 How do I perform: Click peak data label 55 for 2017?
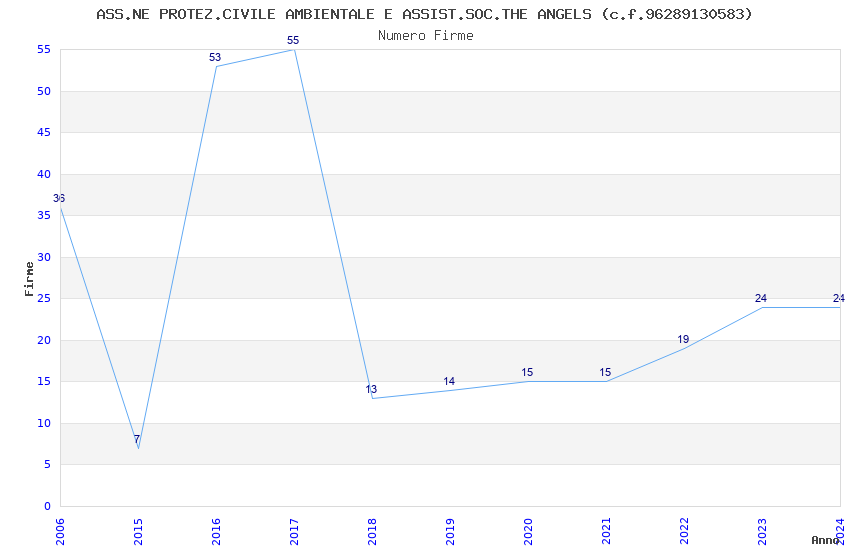pyautogui.click(x=293, y=40)
